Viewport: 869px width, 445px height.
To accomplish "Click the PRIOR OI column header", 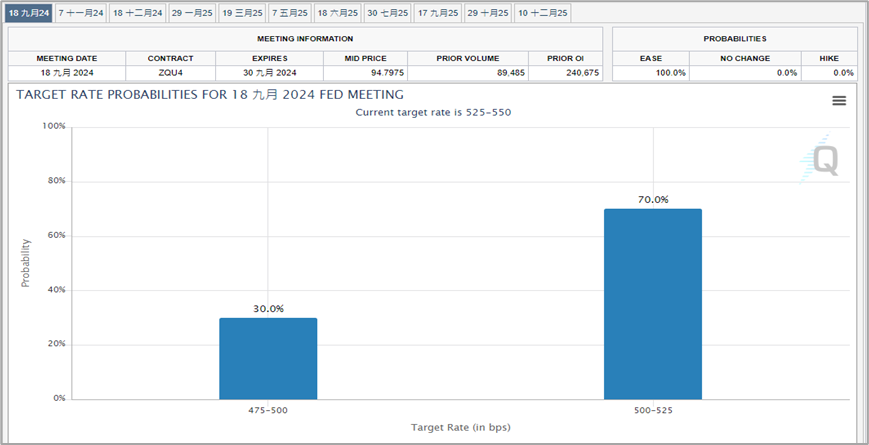I will click(x=566, y=58).
